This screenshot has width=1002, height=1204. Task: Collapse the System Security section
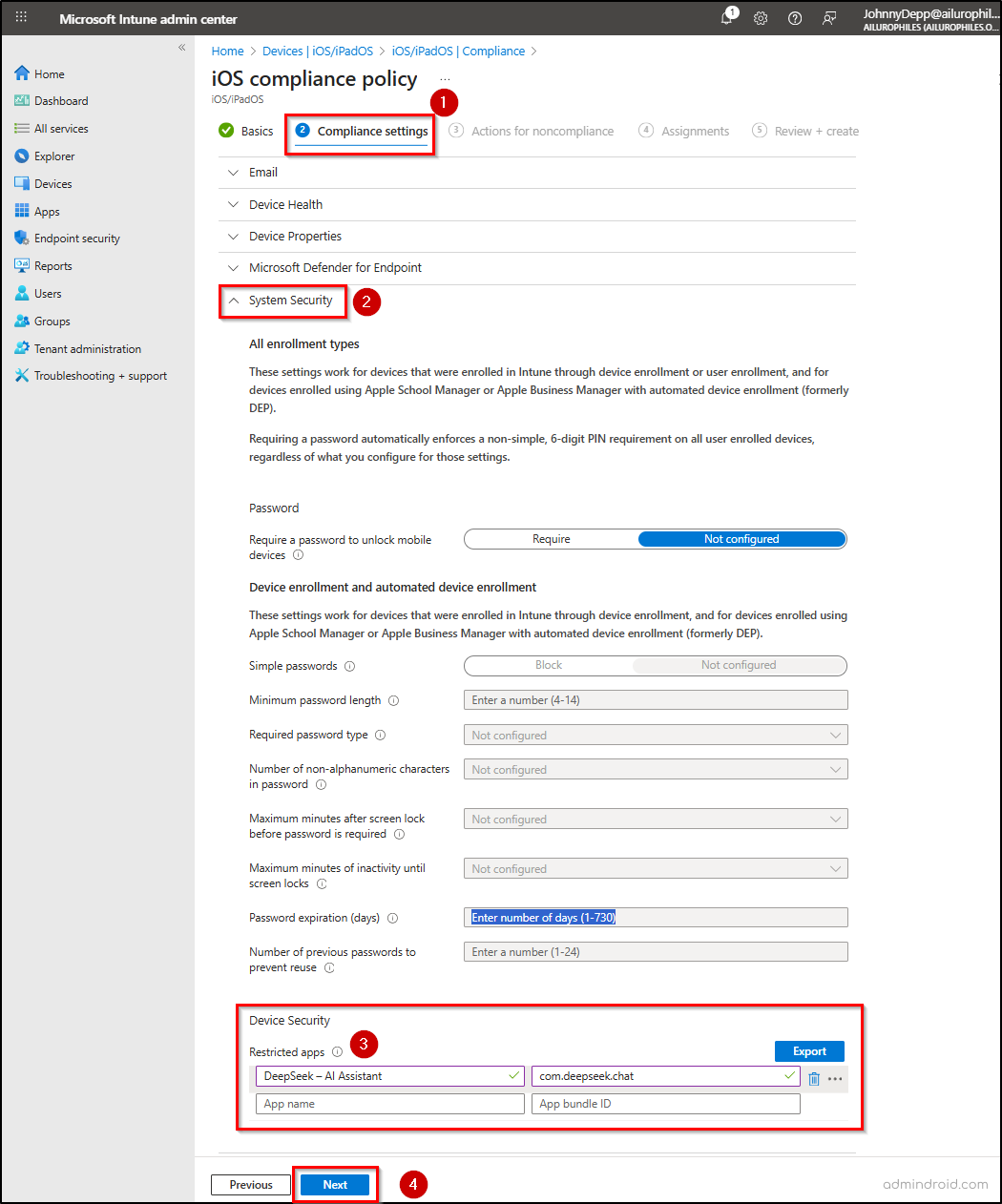(x=290, y=301)
